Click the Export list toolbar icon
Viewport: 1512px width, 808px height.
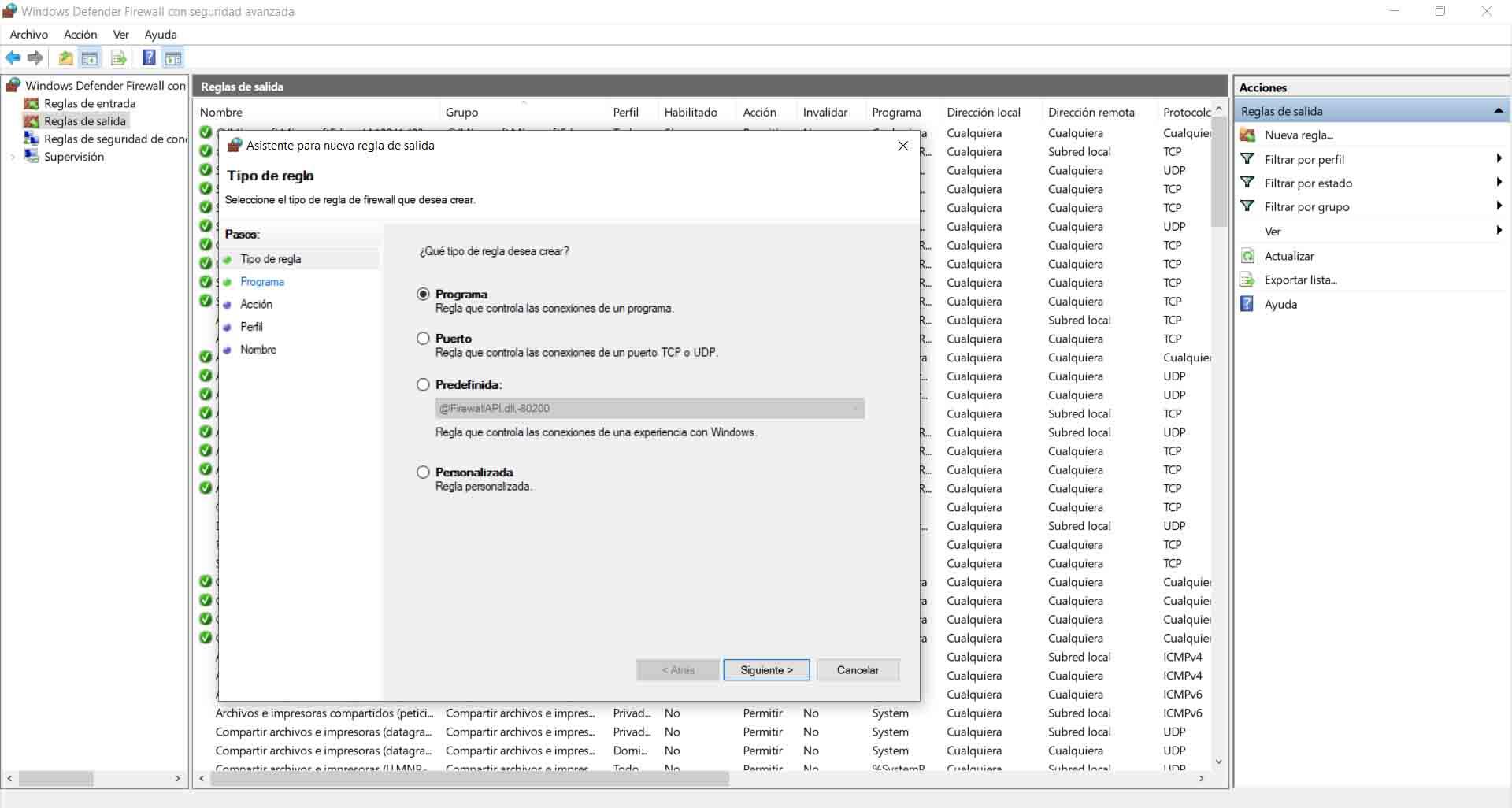coord(119,57)
